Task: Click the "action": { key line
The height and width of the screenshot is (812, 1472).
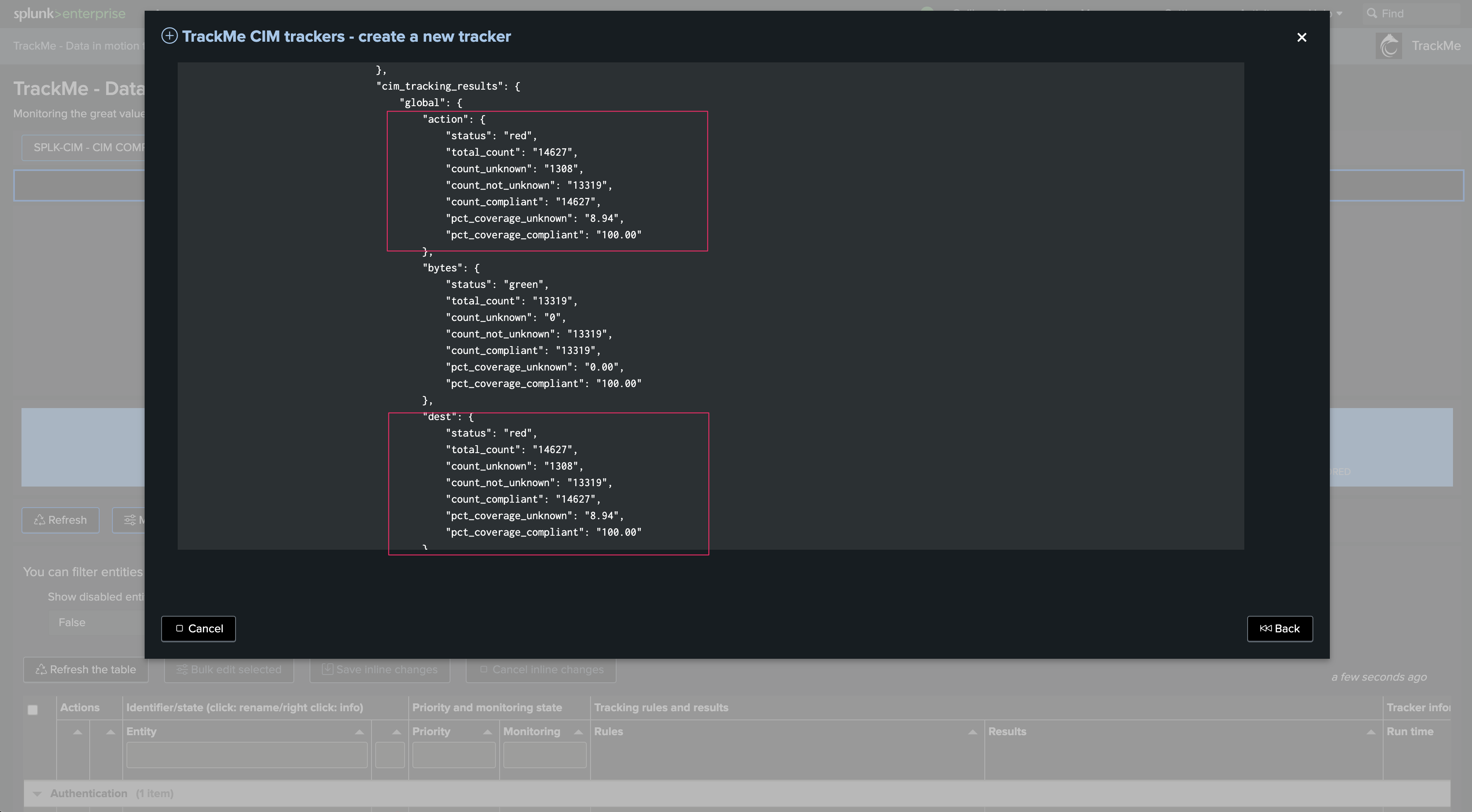Action: (454, 119)
